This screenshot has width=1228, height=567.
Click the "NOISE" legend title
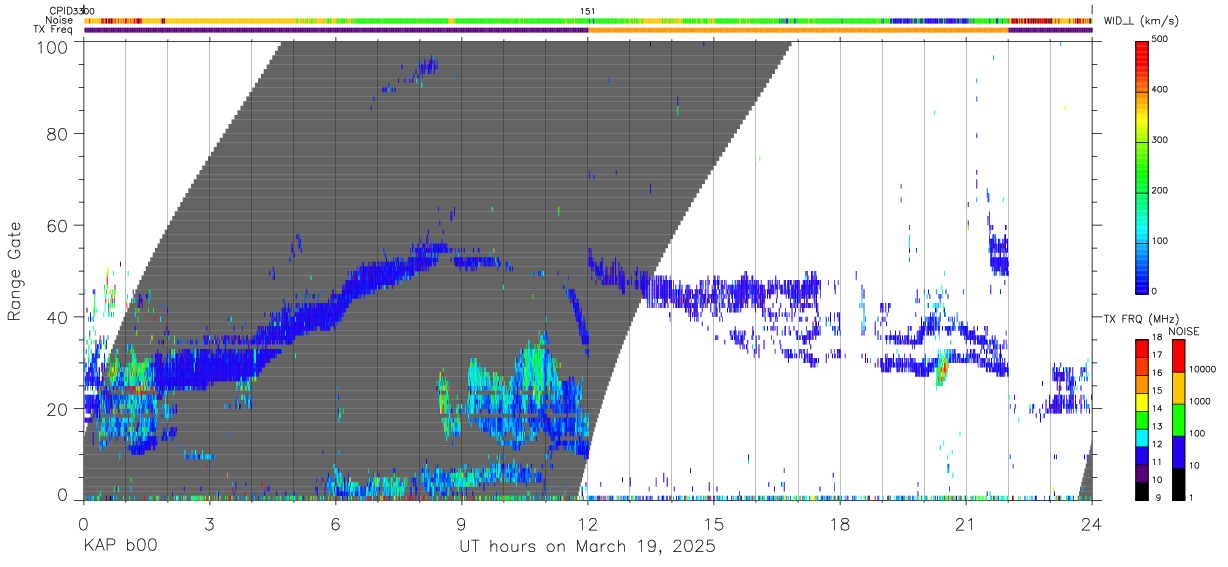click(x=1184, y=331)
